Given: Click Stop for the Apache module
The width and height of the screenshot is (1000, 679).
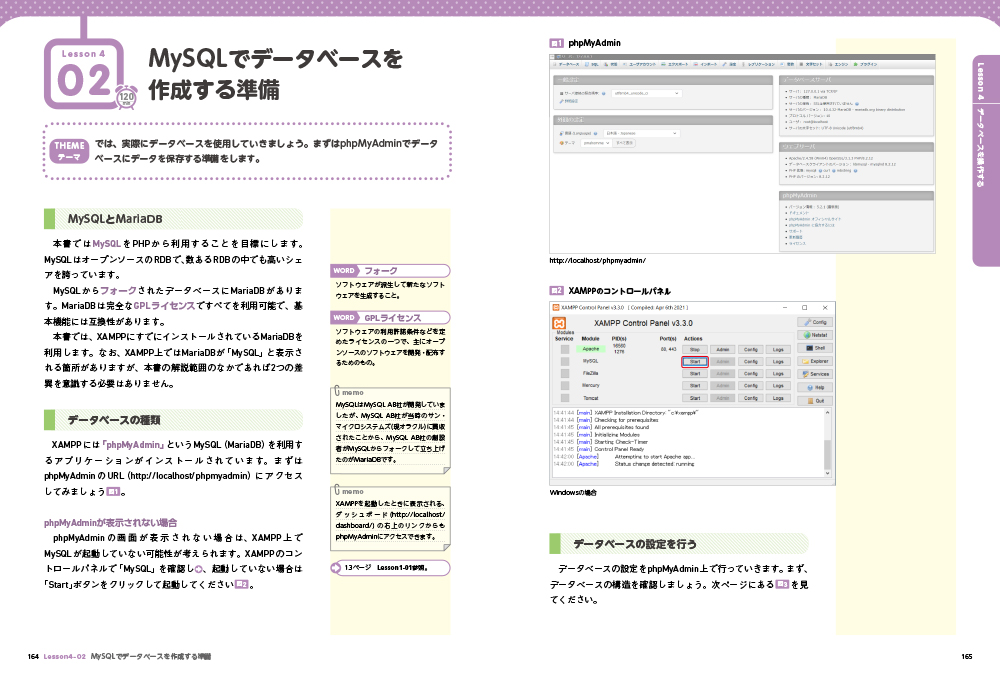Looking at the screenshot, I should point(695,349).
